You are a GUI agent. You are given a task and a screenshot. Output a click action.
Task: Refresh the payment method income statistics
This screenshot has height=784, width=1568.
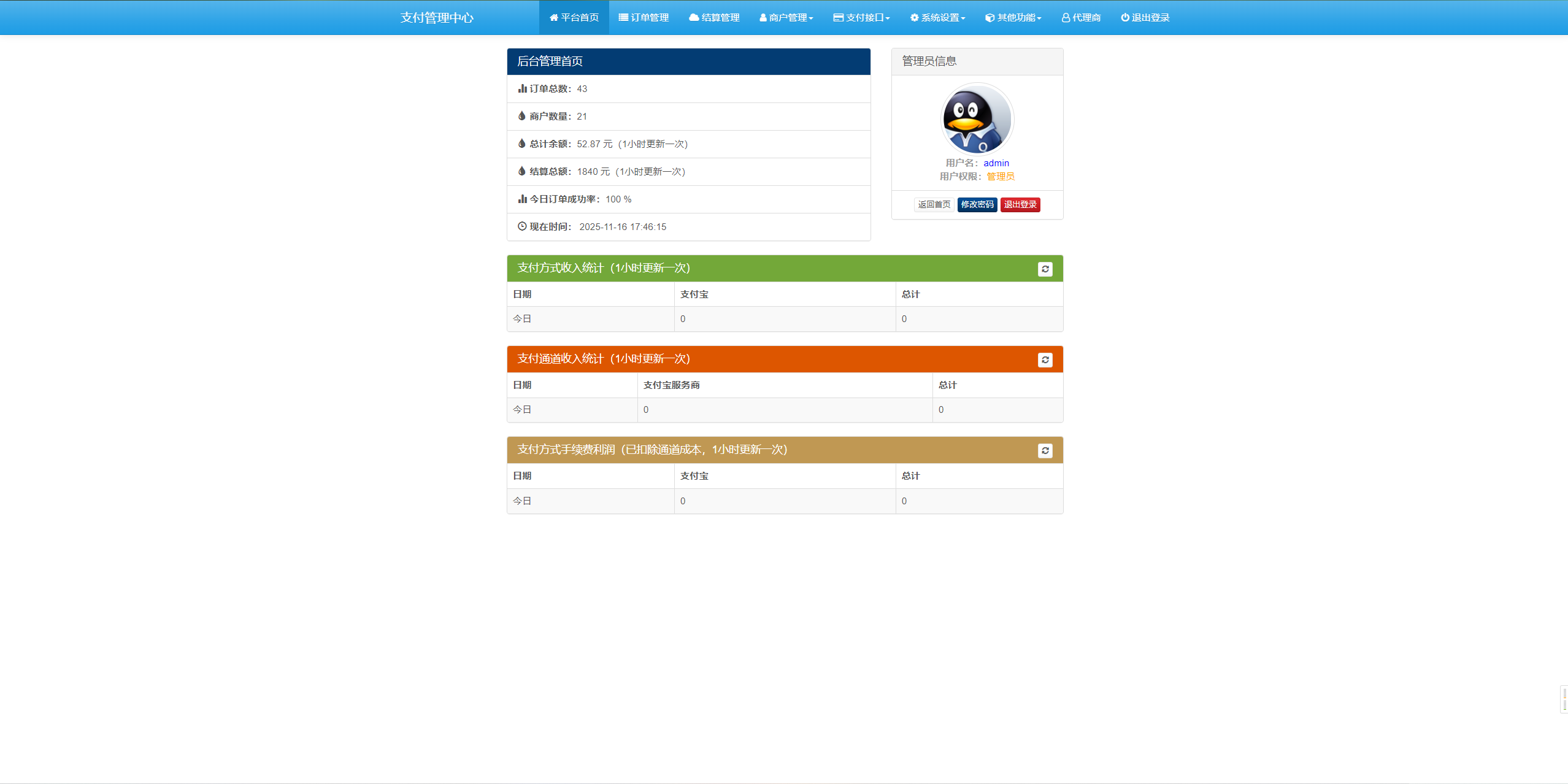[1045, 269]
